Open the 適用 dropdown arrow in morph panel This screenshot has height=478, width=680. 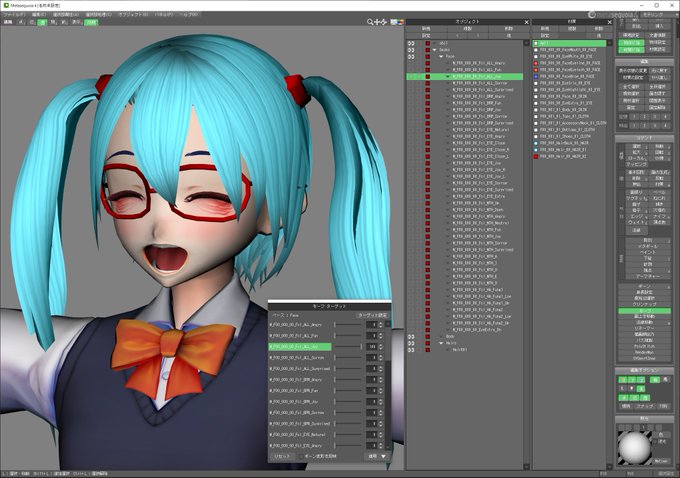click(383, 456)
